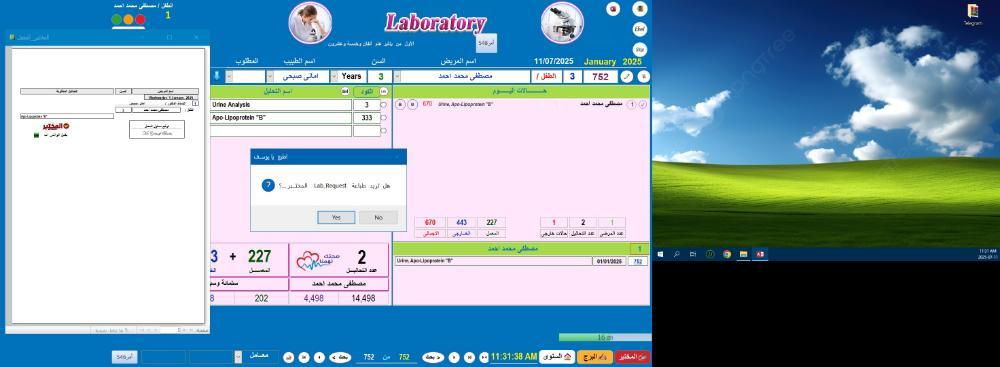The height and width of the screenshot is (367, 1000).
Task: Expand the Years age unit dropdown
Action: click(334, 77)
